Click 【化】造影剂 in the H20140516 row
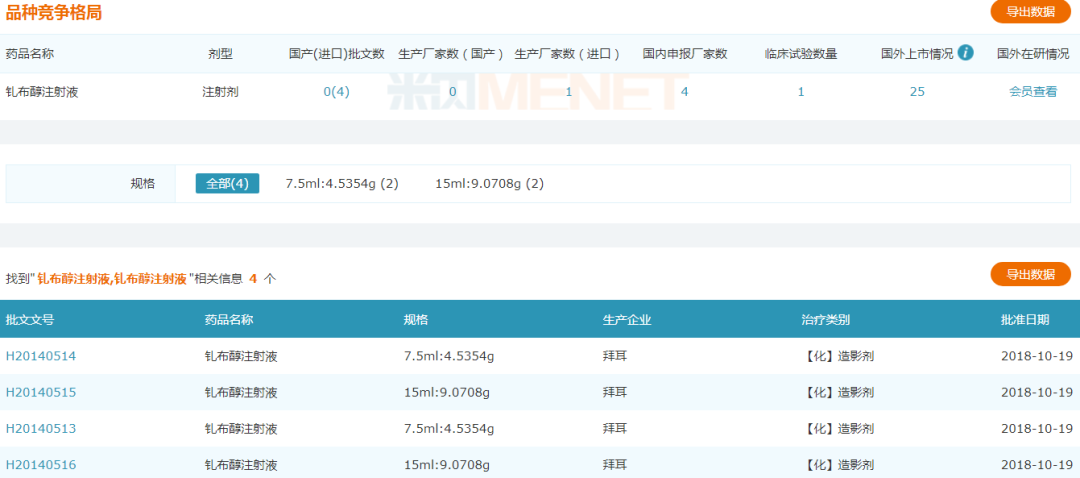This screenshot has height=478, width=1080. pyautogui.click(x=838, y=466)
